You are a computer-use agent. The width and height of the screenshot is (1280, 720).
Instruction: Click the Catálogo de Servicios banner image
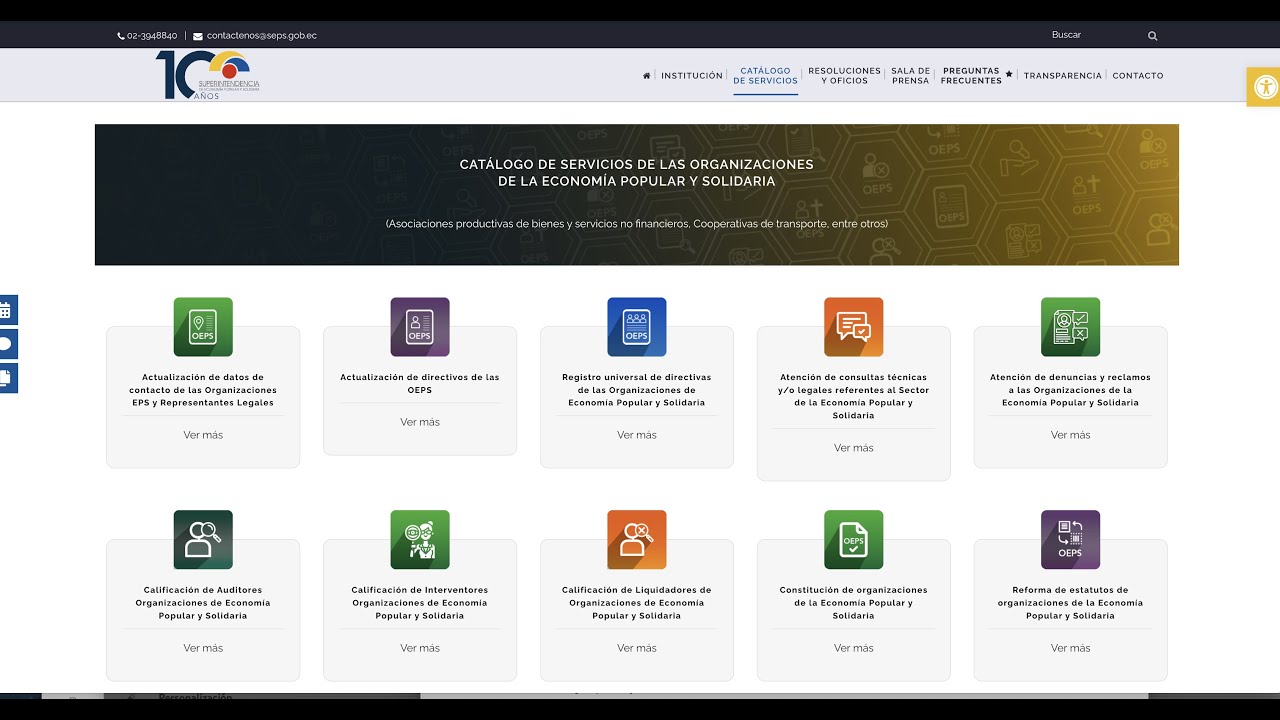(637, 195)
